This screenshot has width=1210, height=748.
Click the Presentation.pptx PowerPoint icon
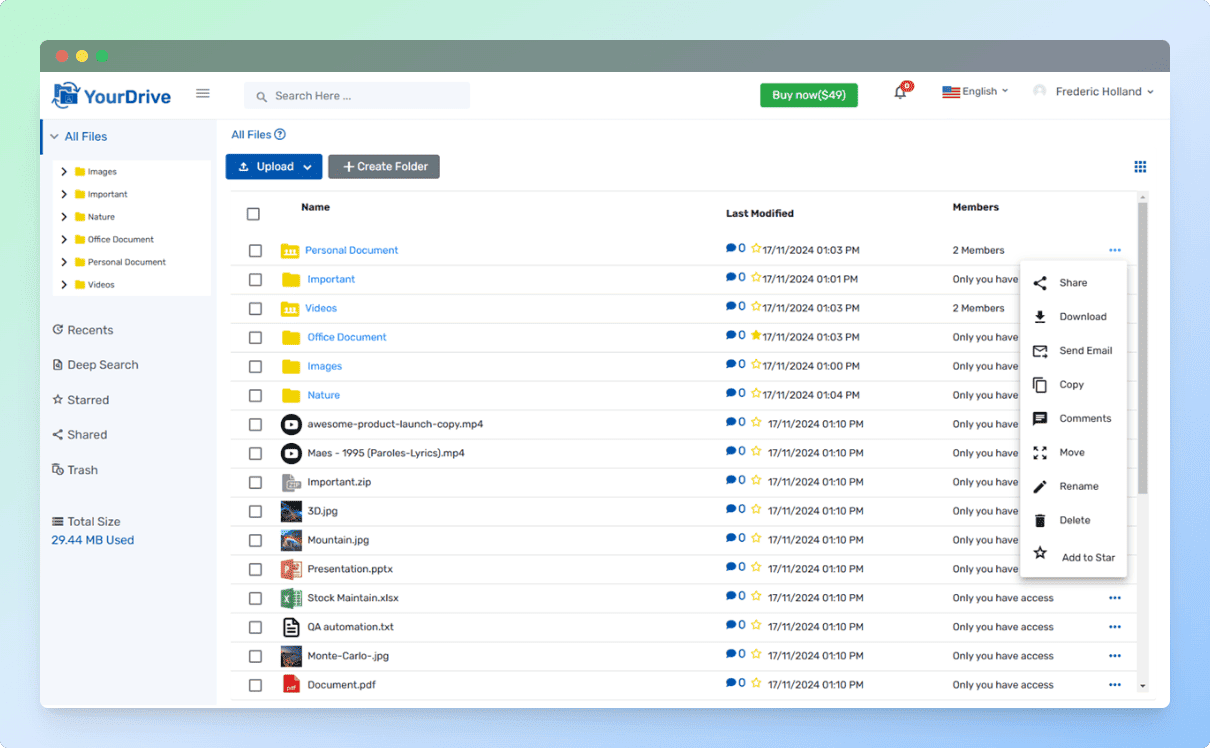(291, 569)
